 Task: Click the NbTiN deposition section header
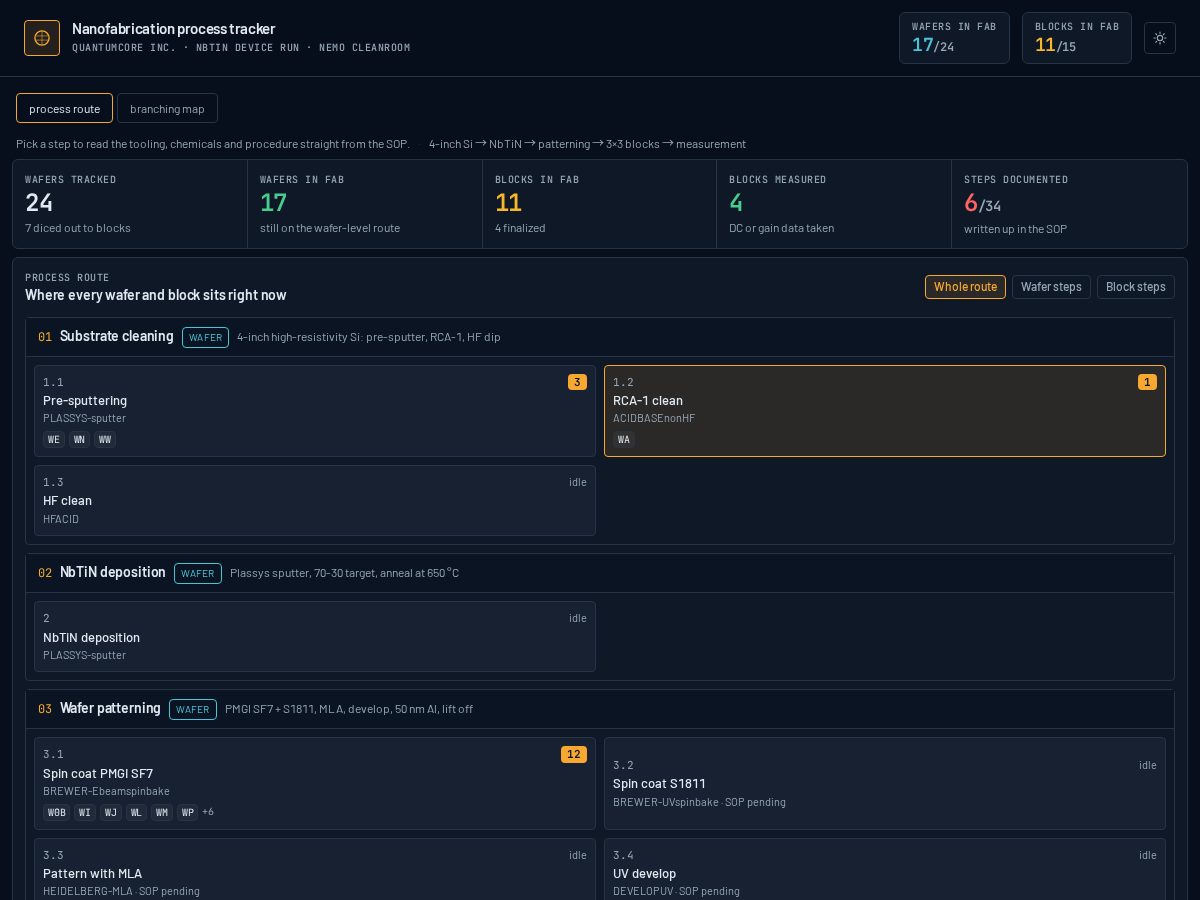click(x=600, y=573)
